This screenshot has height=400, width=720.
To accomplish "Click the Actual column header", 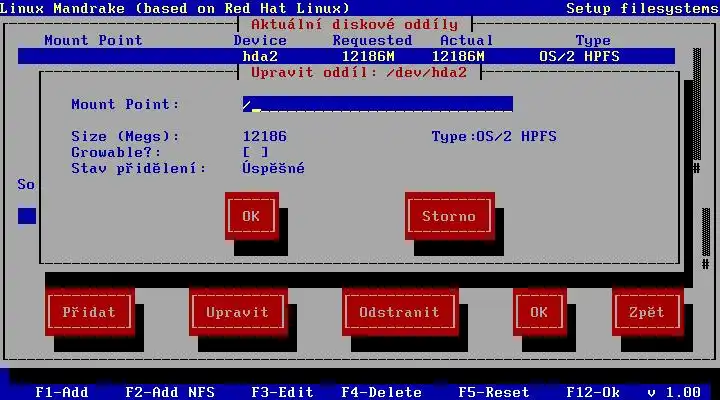I will pos(467,40).
